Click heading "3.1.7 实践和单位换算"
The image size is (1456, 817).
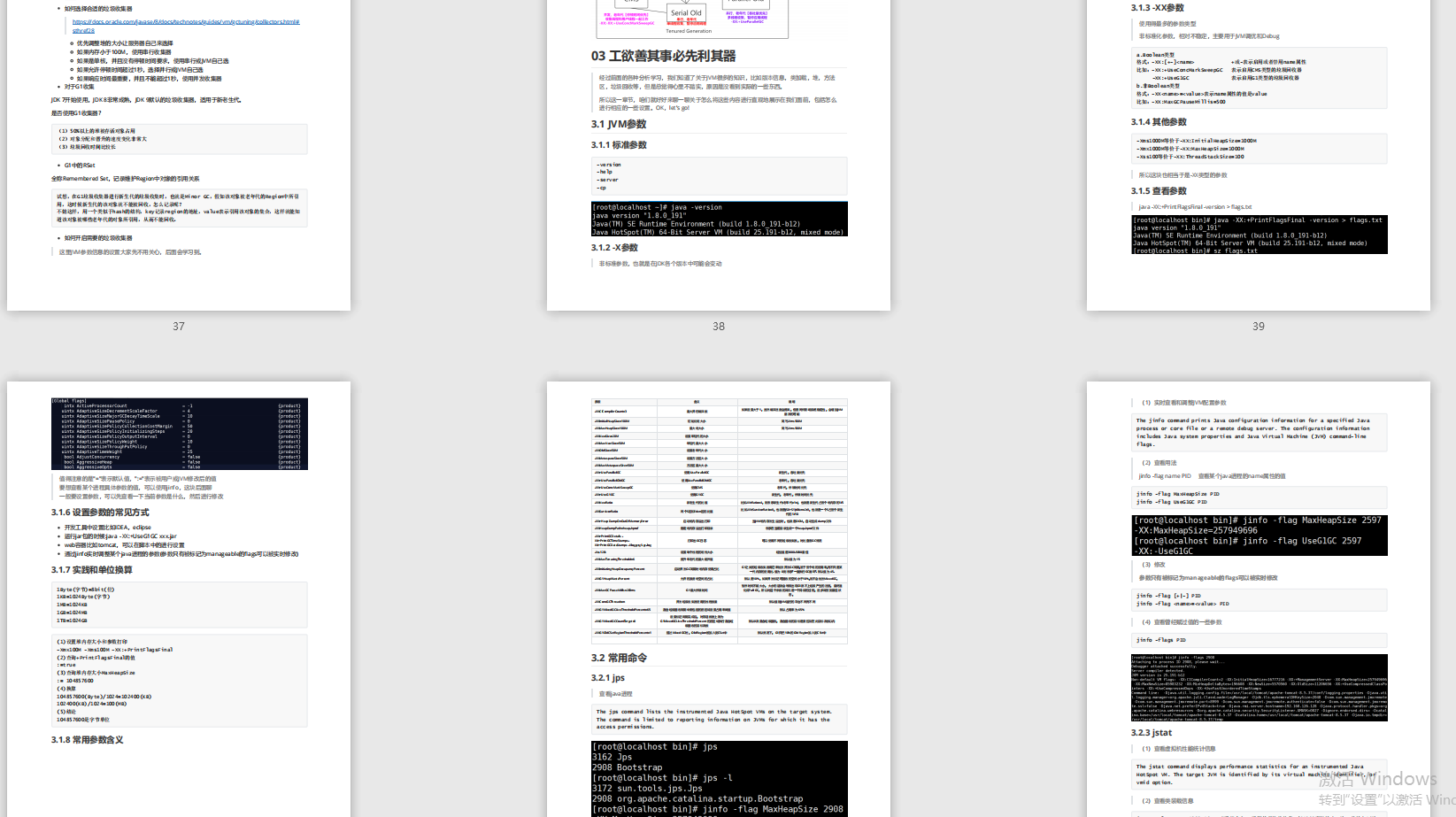click(x=92, y=570)
